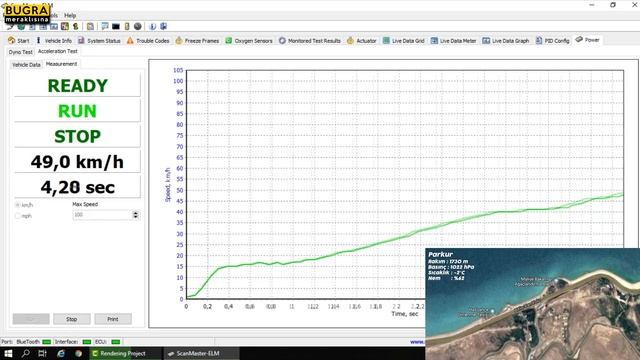Open the Vehicle Data tab

(26, 64)
